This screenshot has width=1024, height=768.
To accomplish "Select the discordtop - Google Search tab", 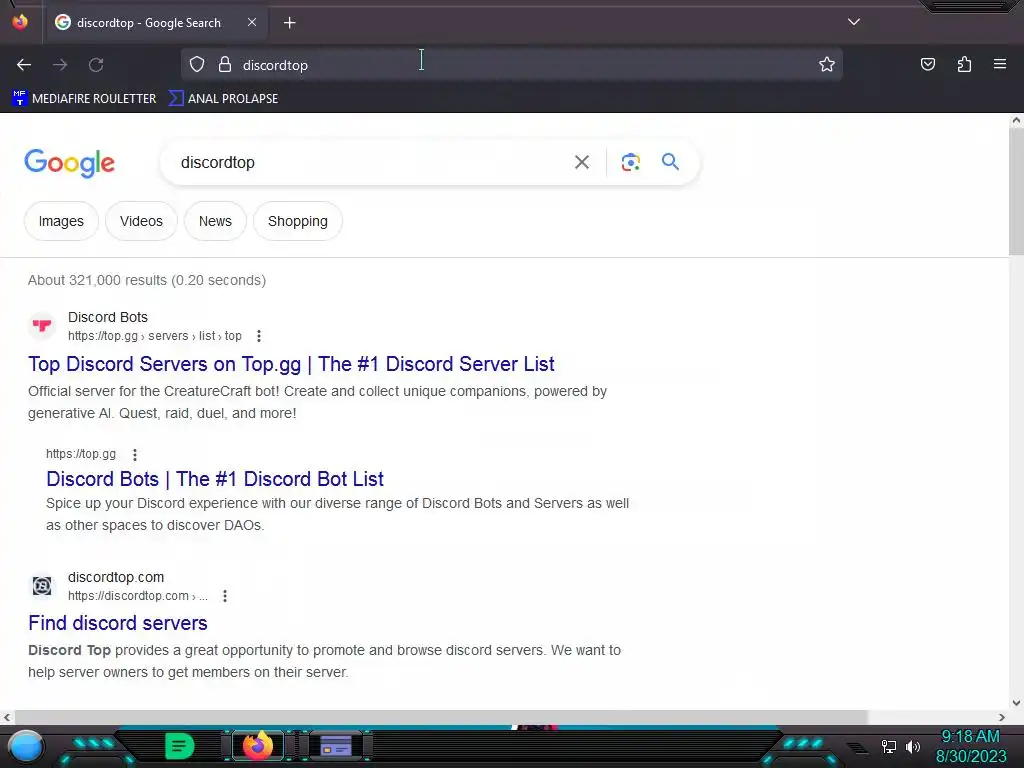I will [x=156, y=23].
